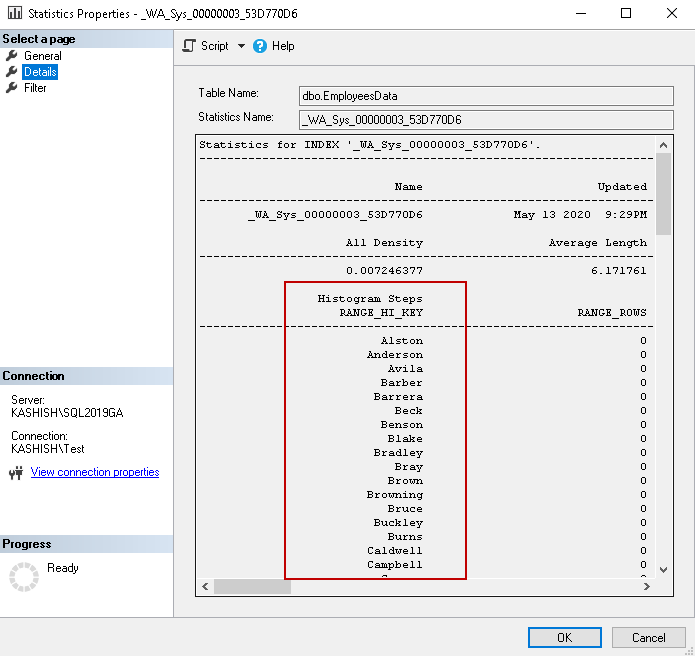Select the Details page
The height and width of the screenshot is (656, 695).
tap(40, 72)
